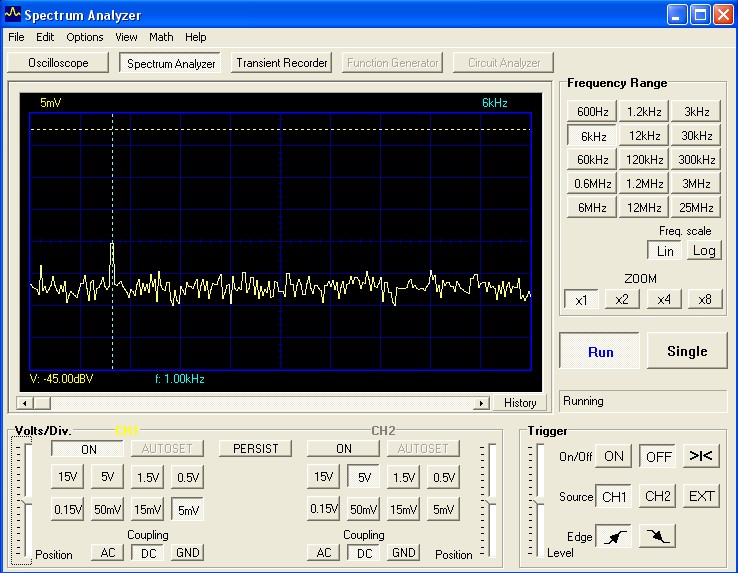738x573 pixels.
Task: Click the Spectrum Analyzer title bar icon
Action: (12, 14)
